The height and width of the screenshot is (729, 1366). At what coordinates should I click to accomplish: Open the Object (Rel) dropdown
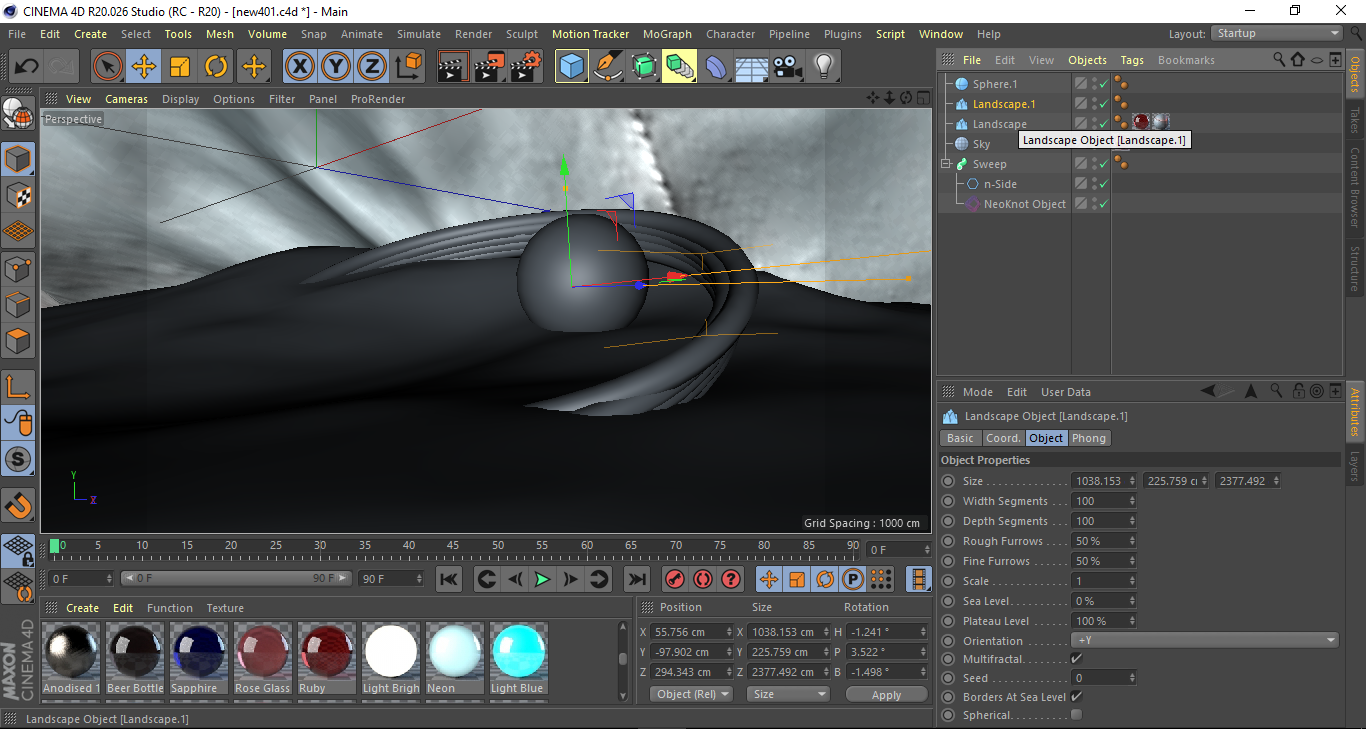[691, 694]
